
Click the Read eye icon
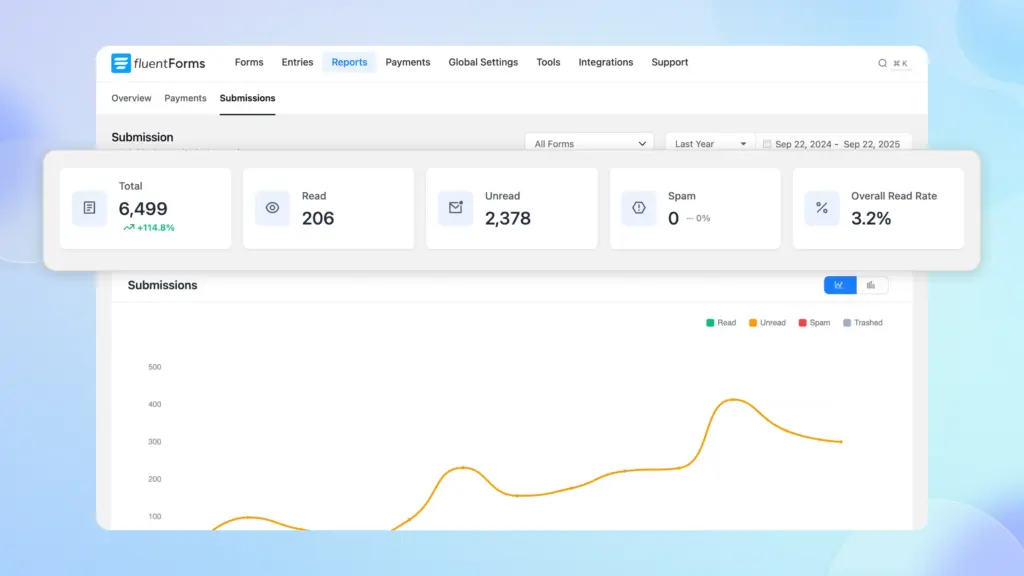click(x=272, y=208)
